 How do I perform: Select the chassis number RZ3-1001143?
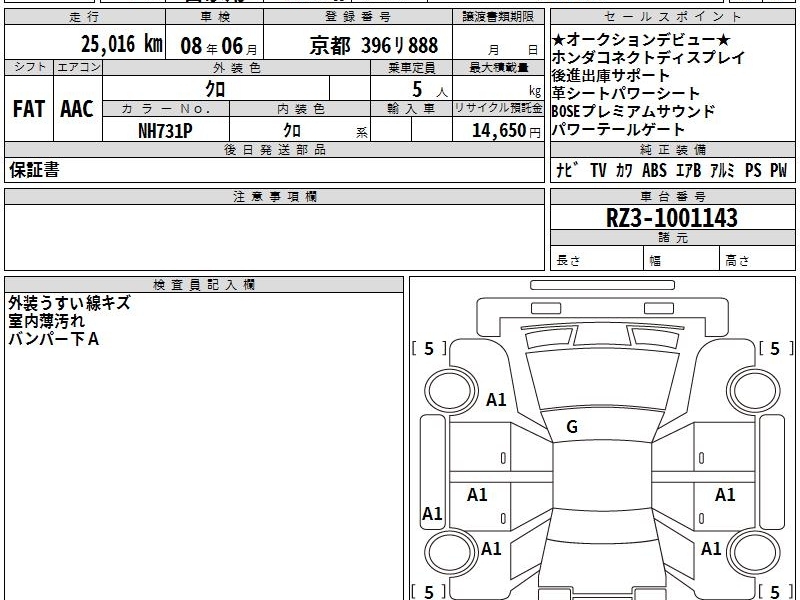671,218
